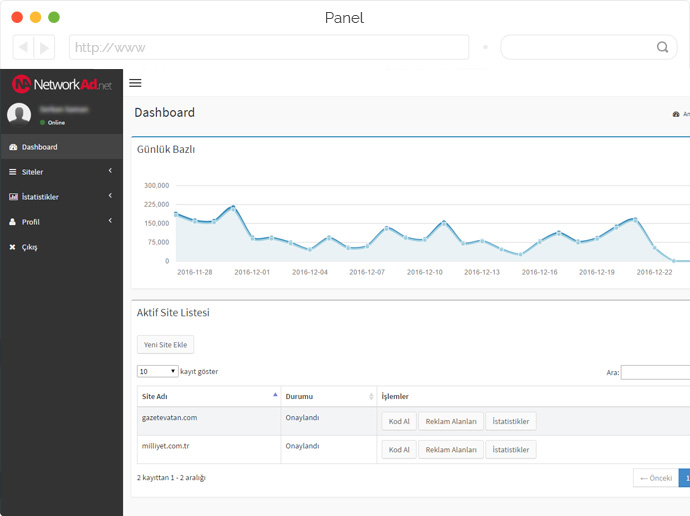Click Kod Al for gazetevatan.com

point(399,421)
